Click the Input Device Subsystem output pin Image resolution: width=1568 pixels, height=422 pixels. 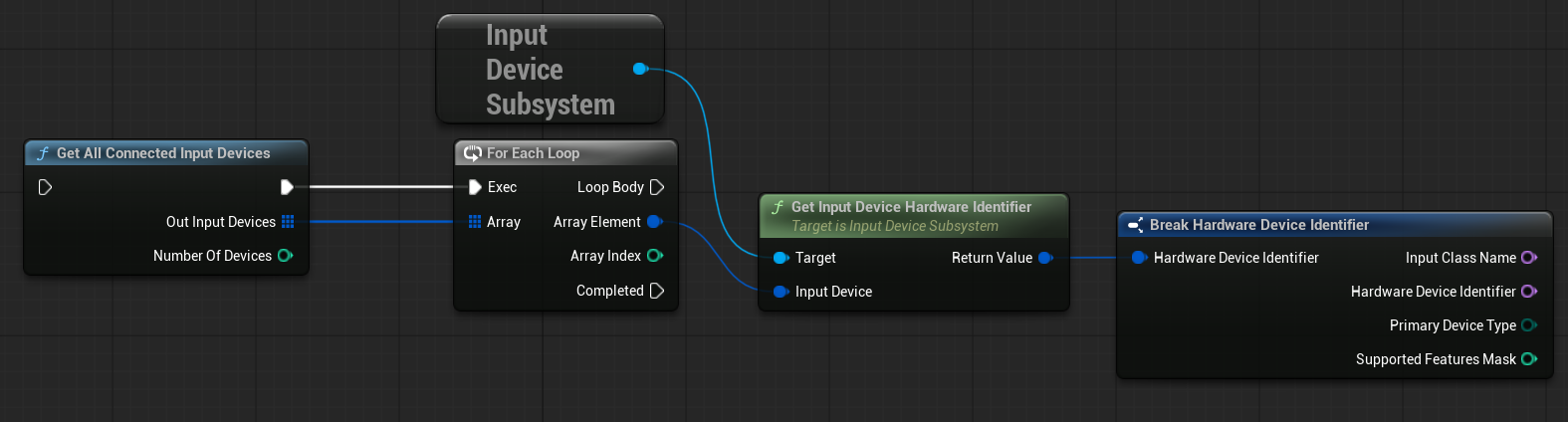tap(640, 69)
